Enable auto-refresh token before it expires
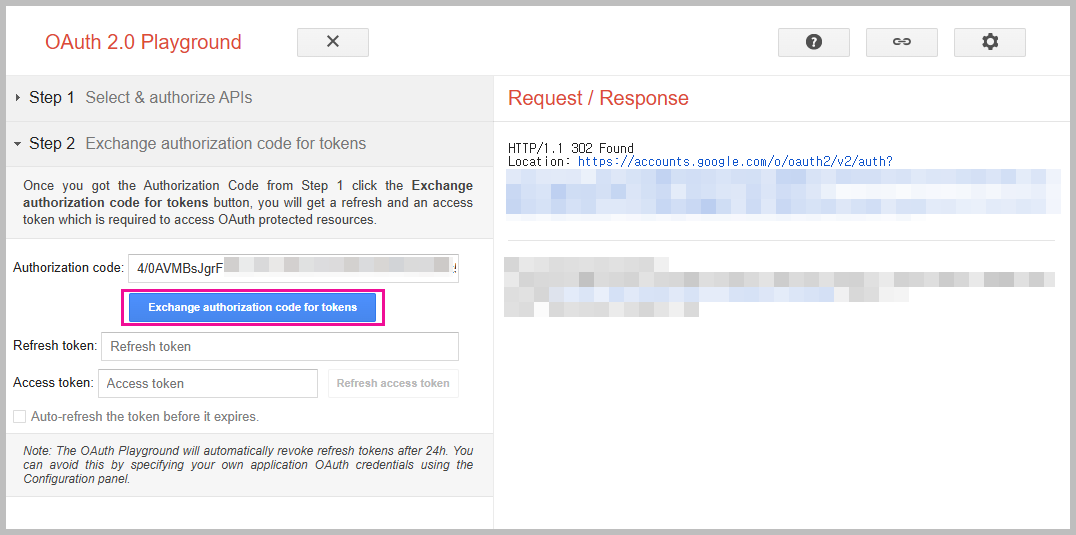This screenshot has width=1076, height=535. [20, 416]
